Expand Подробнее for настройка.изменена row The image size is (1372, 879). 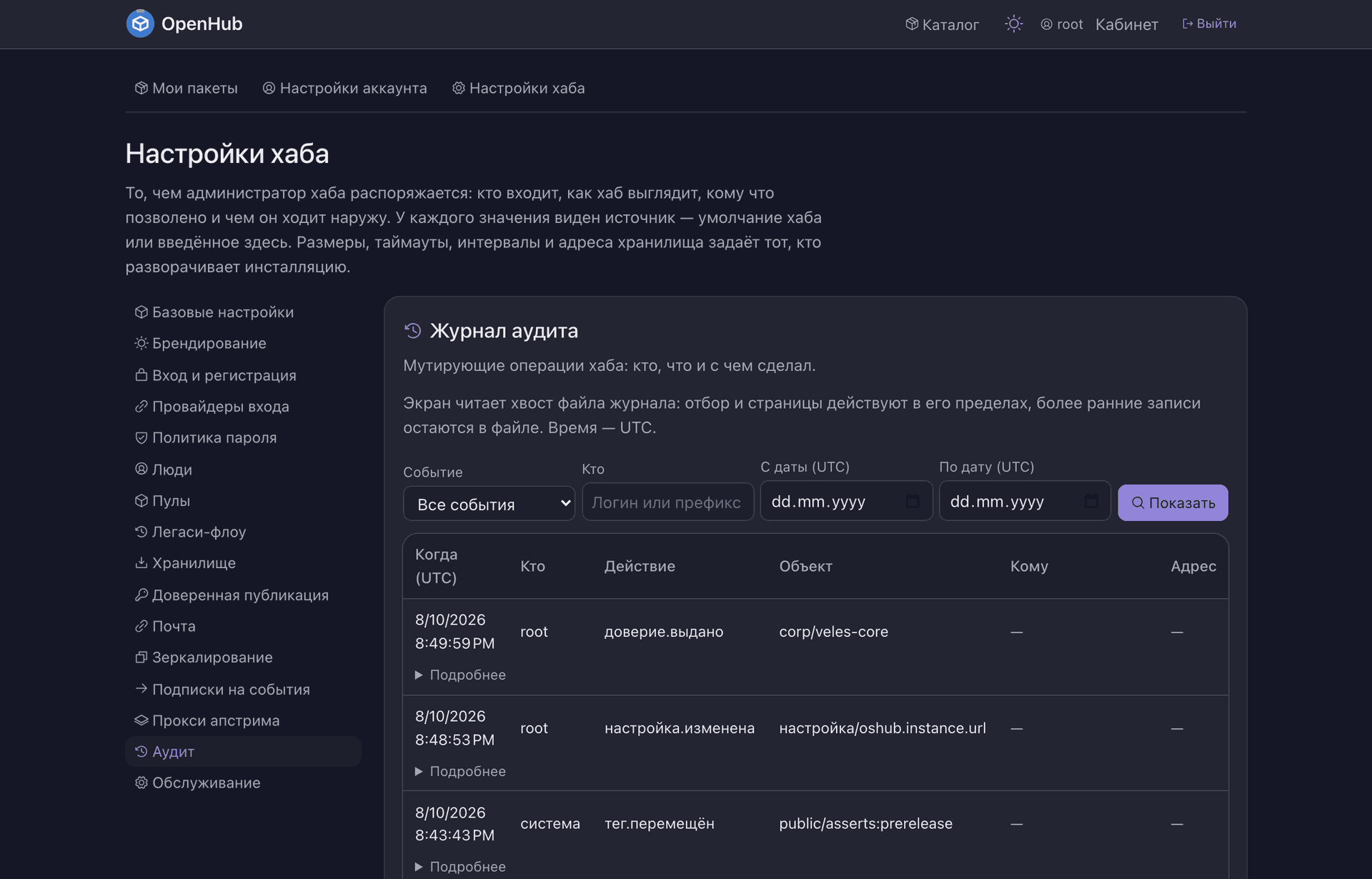pos(461,771)
